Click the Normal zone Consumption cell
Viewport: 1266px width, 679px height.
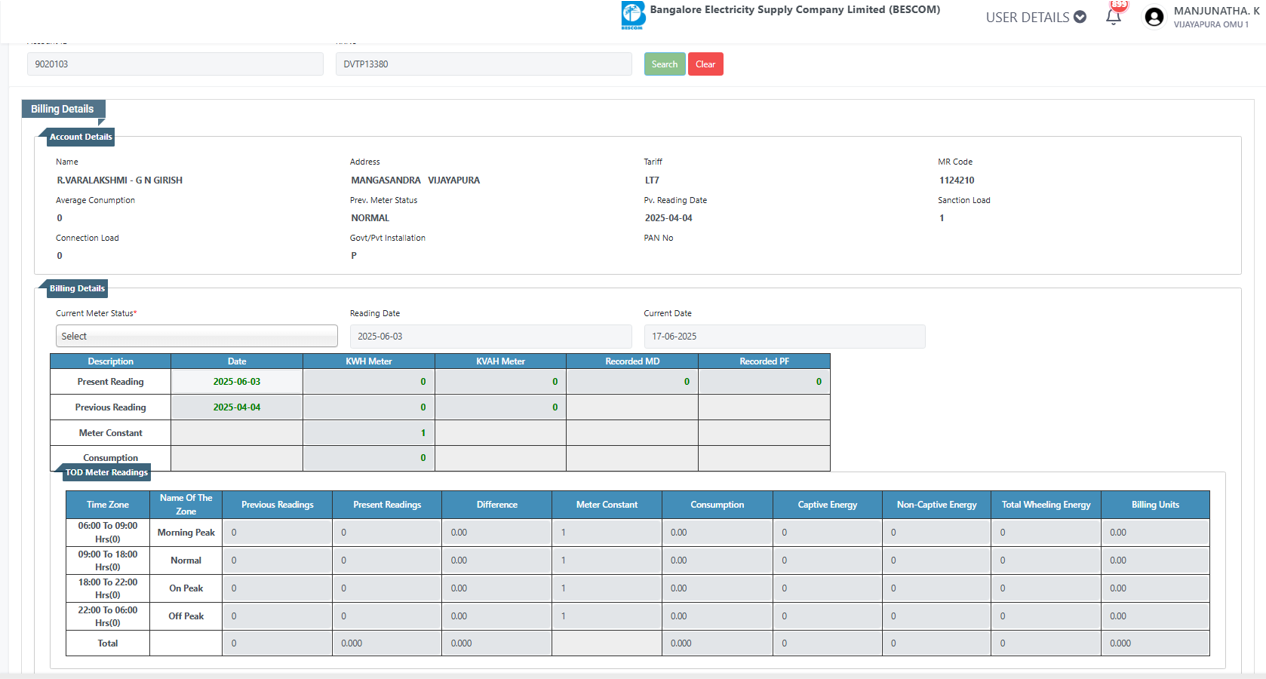pos(717,560)
